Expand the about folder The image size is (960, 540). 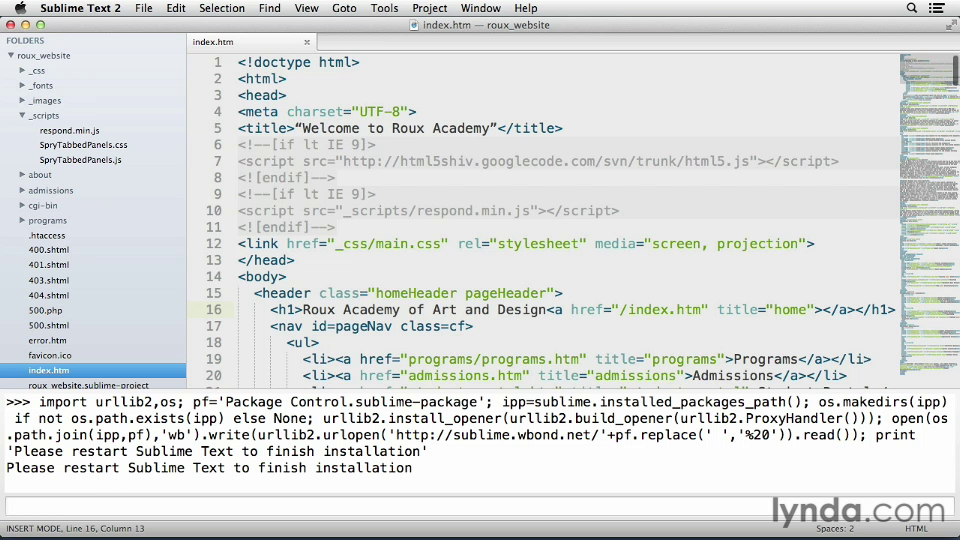(22, 174)
